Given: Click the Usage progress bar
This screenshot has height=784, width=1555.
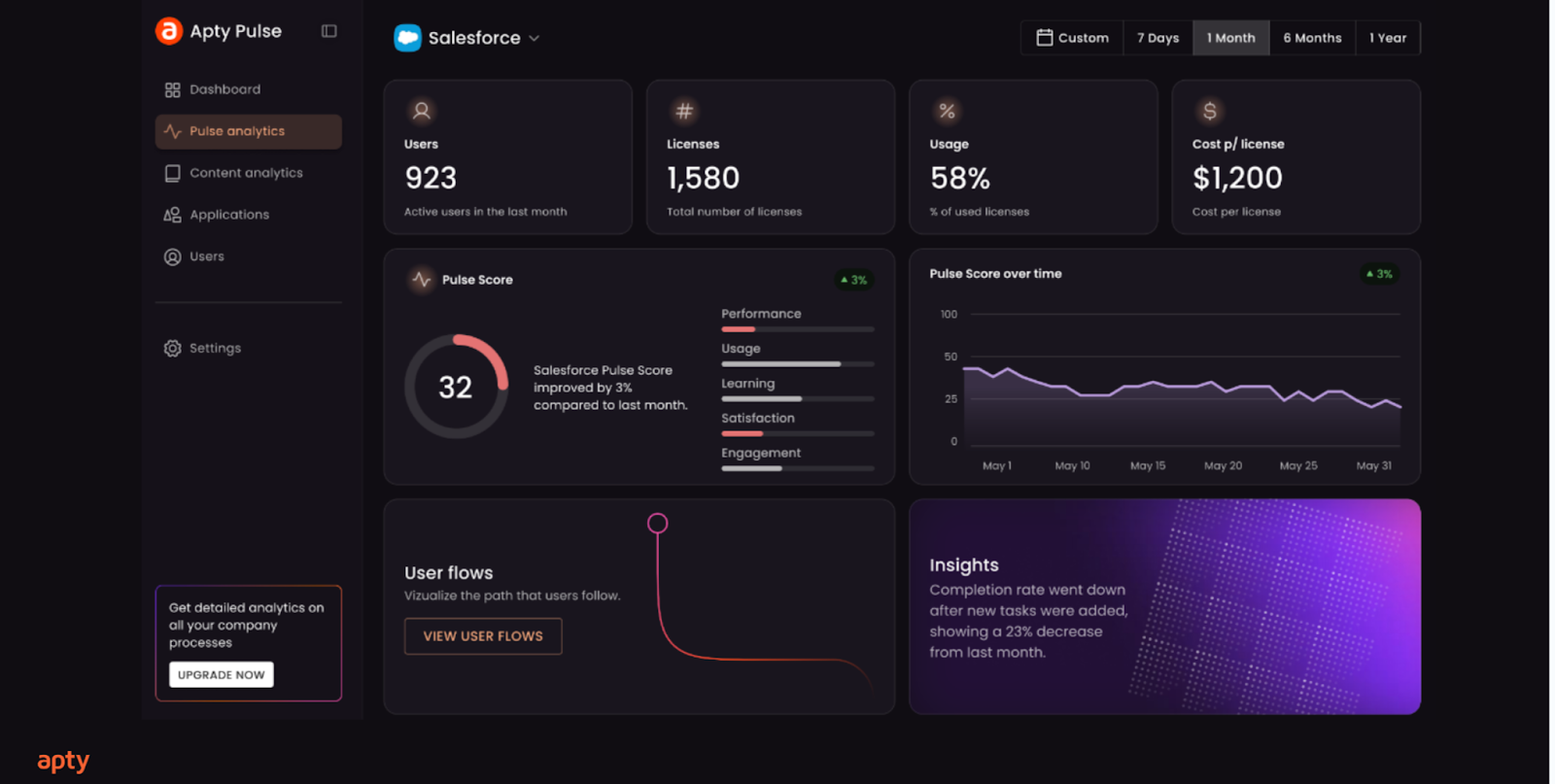Looking at the screenshot, I should 798,364.
